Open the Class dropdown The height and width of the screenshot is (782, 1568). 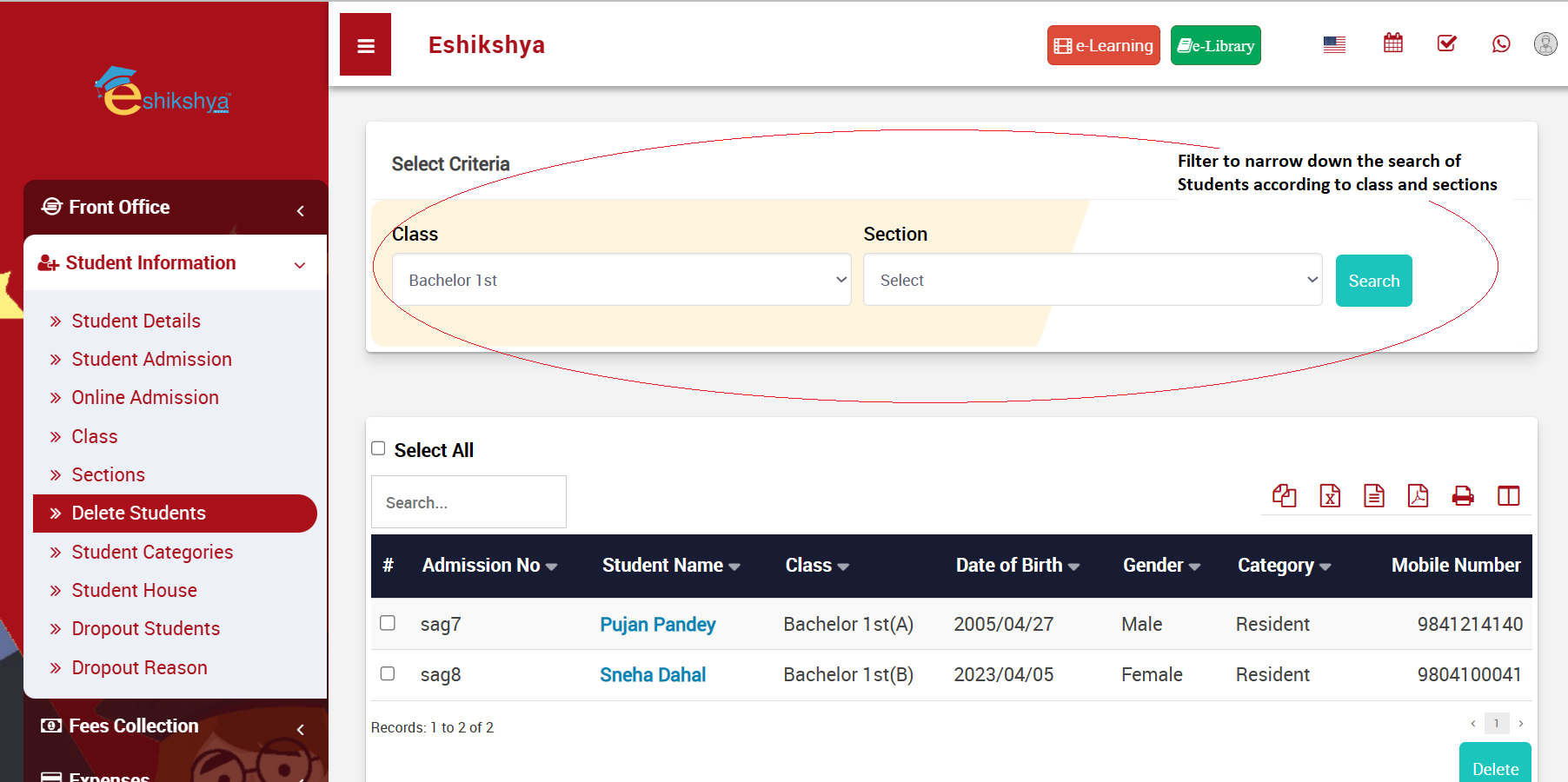621,280
